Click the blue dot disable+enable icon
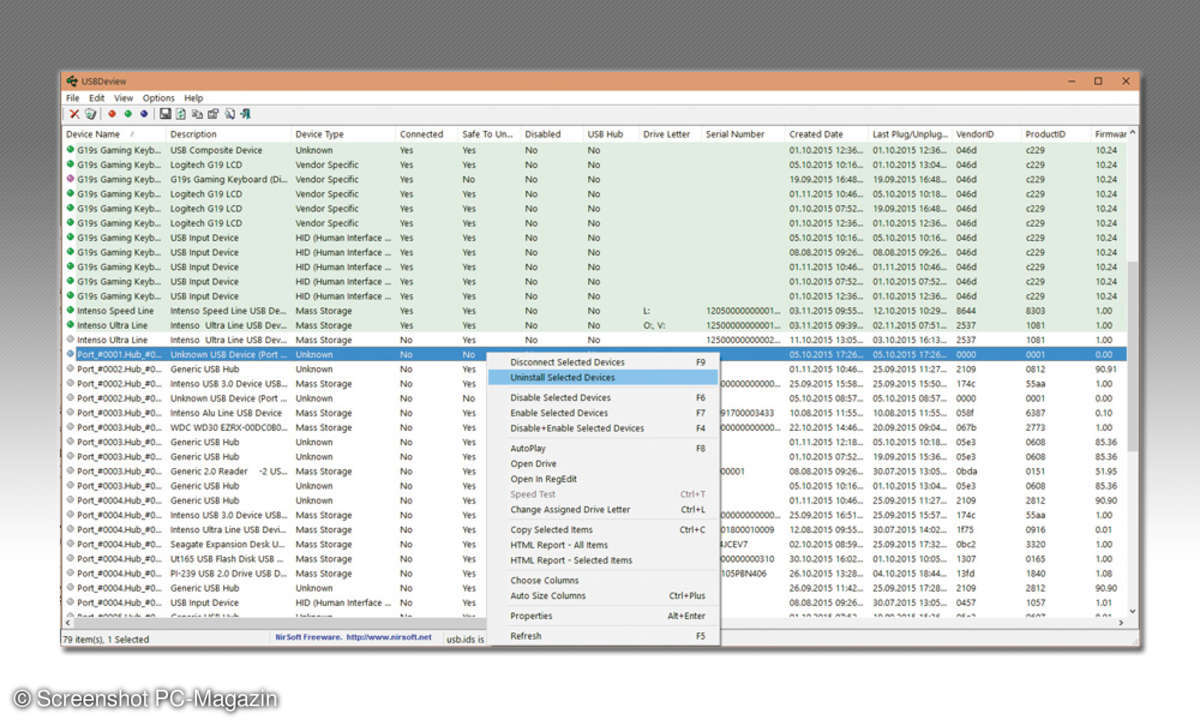Image resolution: width=1200 pixels, height=720 pixels. coord(143,114)
